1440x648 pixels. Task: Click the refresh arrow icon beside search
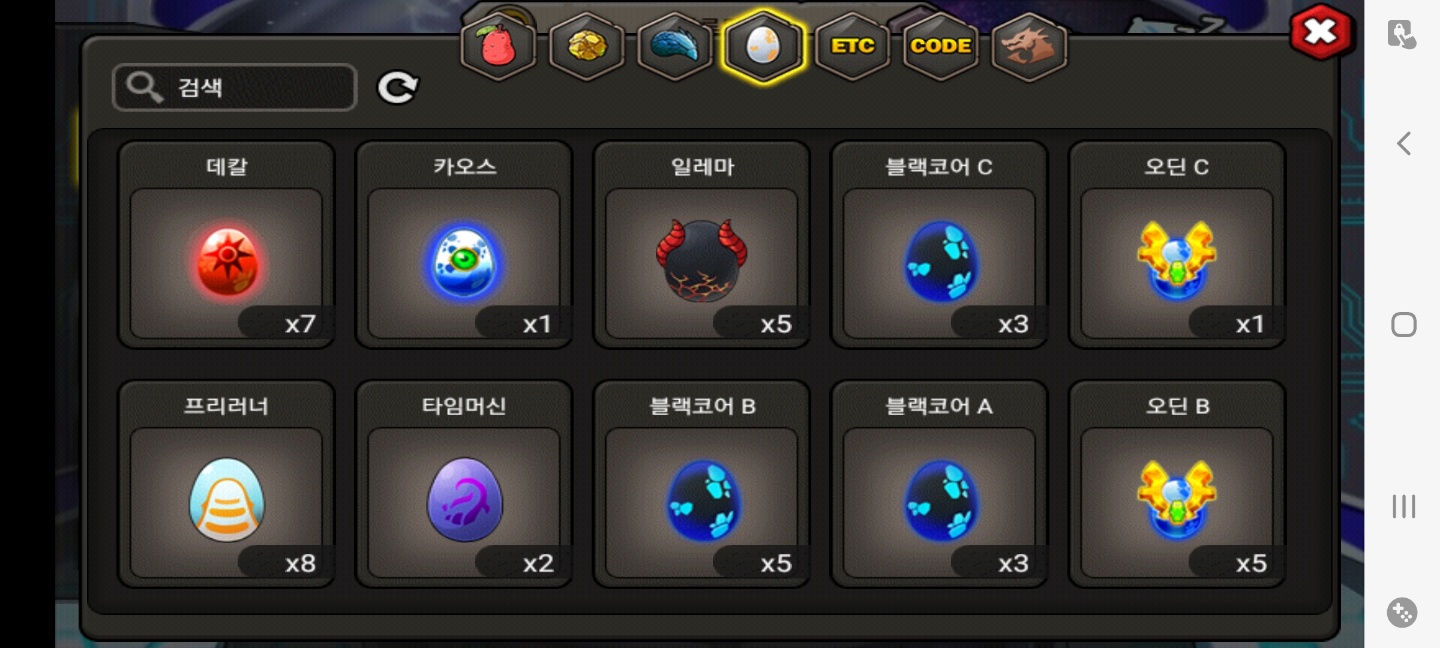pyautogui.click(x=397, y=88)
